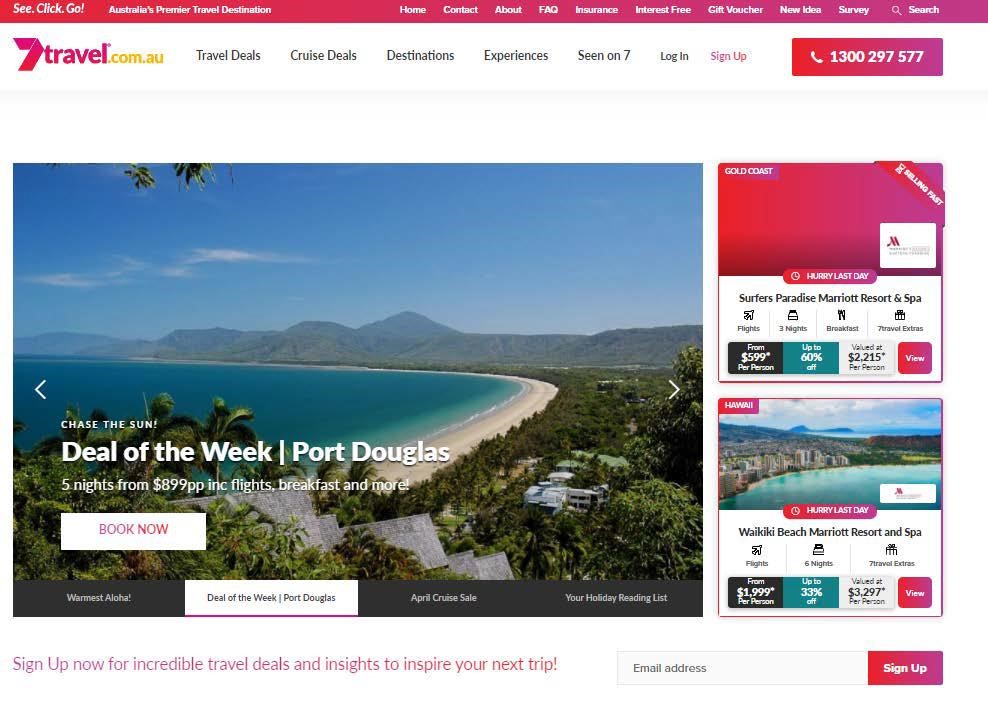View the Waikiki Beach Marriott deal
Viewport: 988px width, 703px height.
pos(914,593)
